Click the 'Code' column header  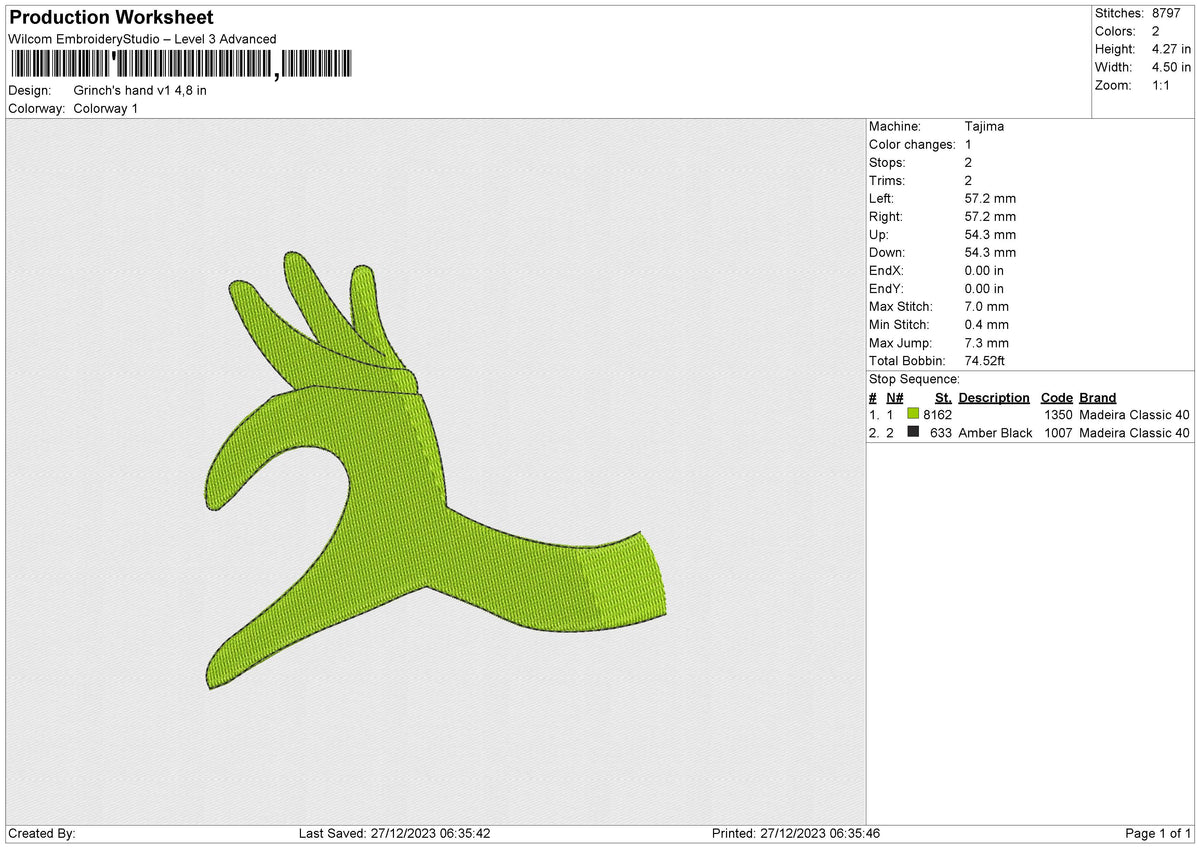(x=1056, y=397)
